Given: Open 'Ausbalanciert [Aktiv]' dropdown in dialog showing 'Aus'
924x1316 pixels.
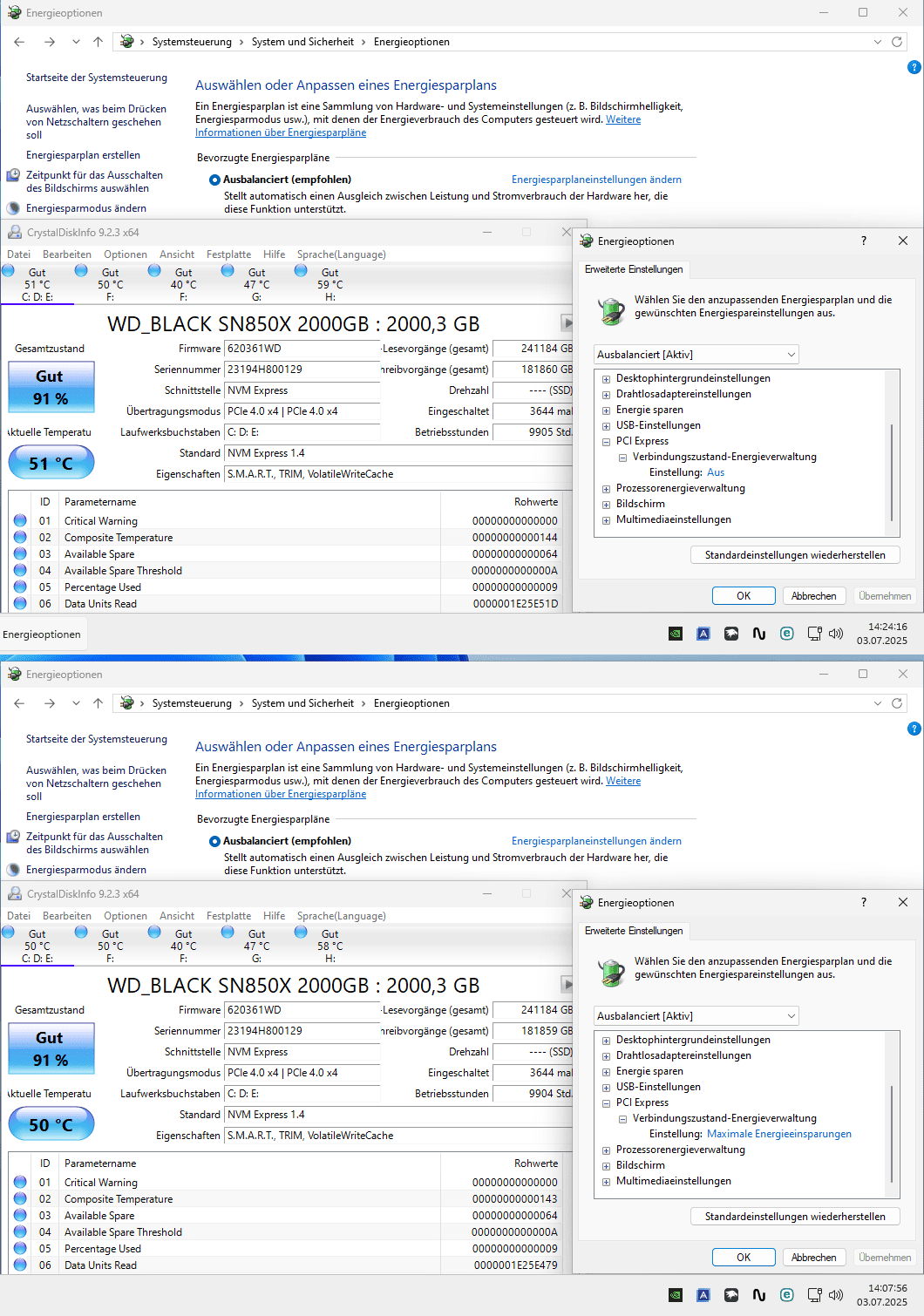Looking at the screenshot, I should [696, 355].
